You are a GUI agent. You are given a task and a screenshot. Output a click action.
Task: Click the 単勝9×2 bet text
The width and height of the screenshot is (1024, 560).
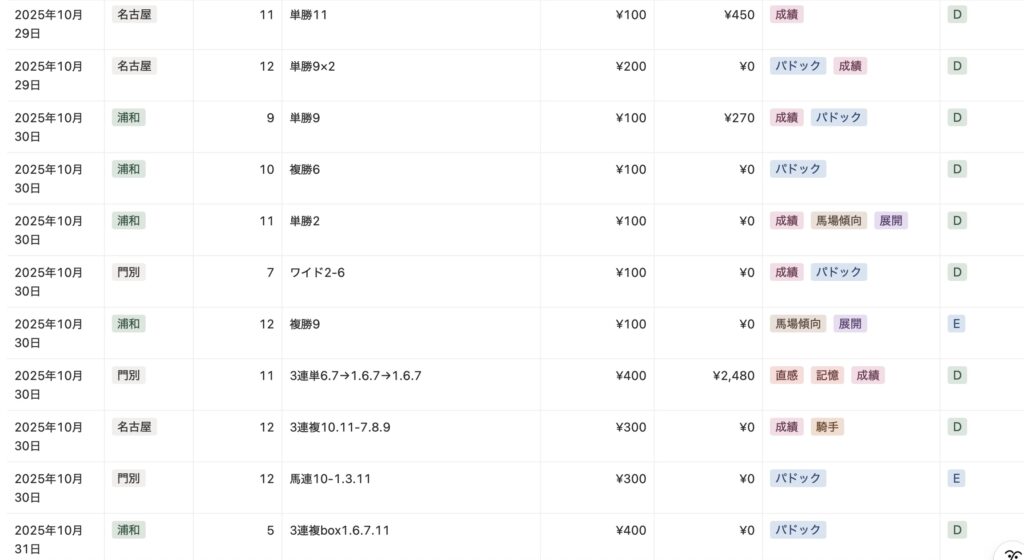click(312, 66)
